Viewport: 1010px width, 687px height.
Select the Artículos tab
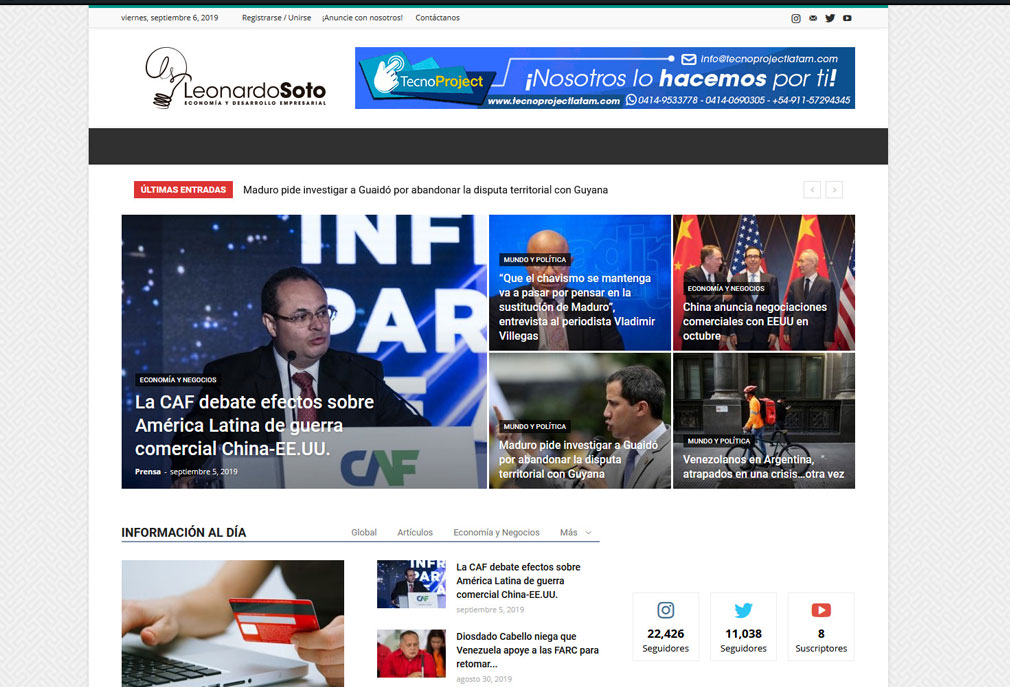(x=415, y=532)
